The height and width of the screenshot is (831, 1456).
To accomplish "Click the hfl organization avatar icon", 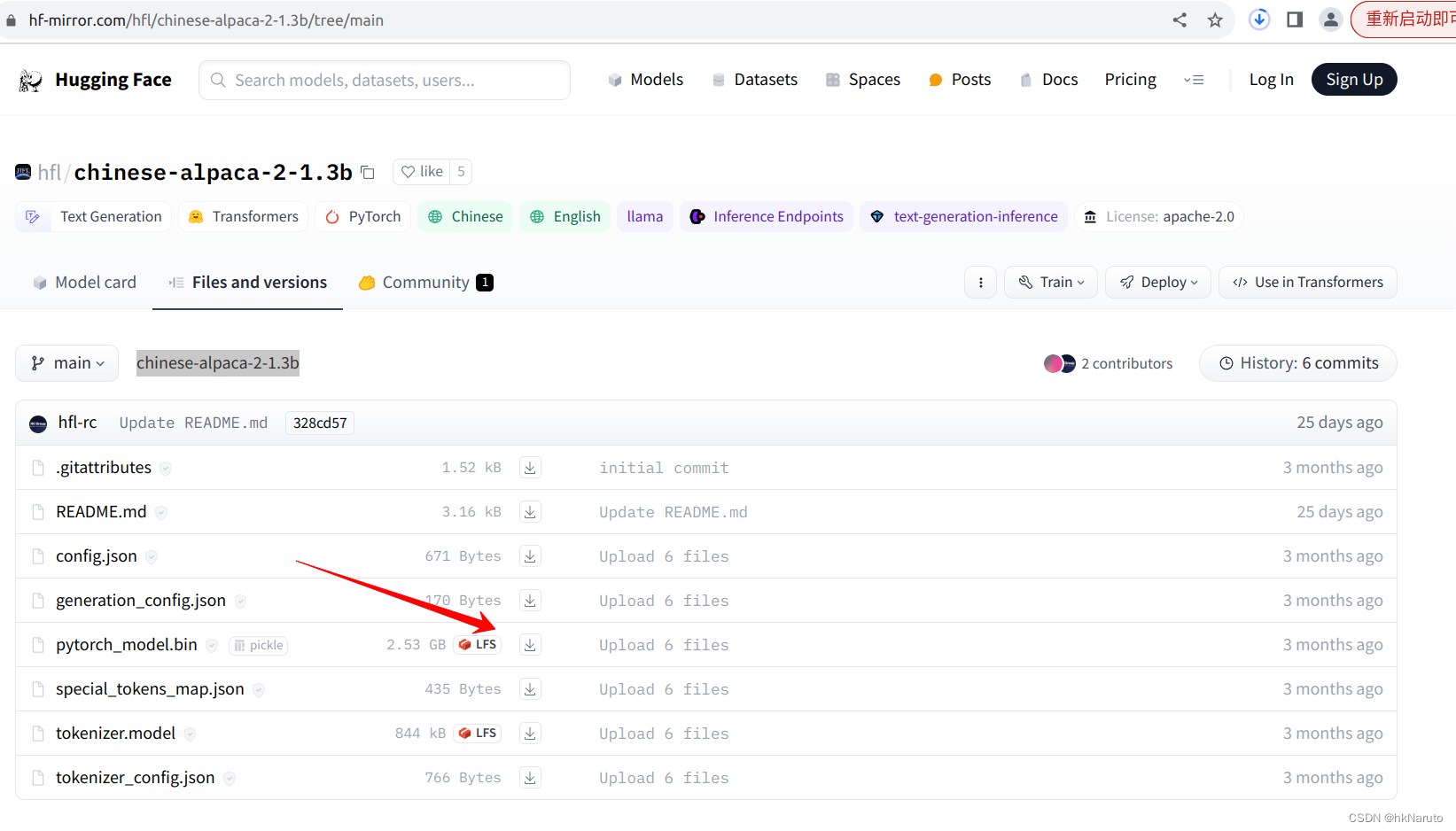I will [x=23, y=172].
